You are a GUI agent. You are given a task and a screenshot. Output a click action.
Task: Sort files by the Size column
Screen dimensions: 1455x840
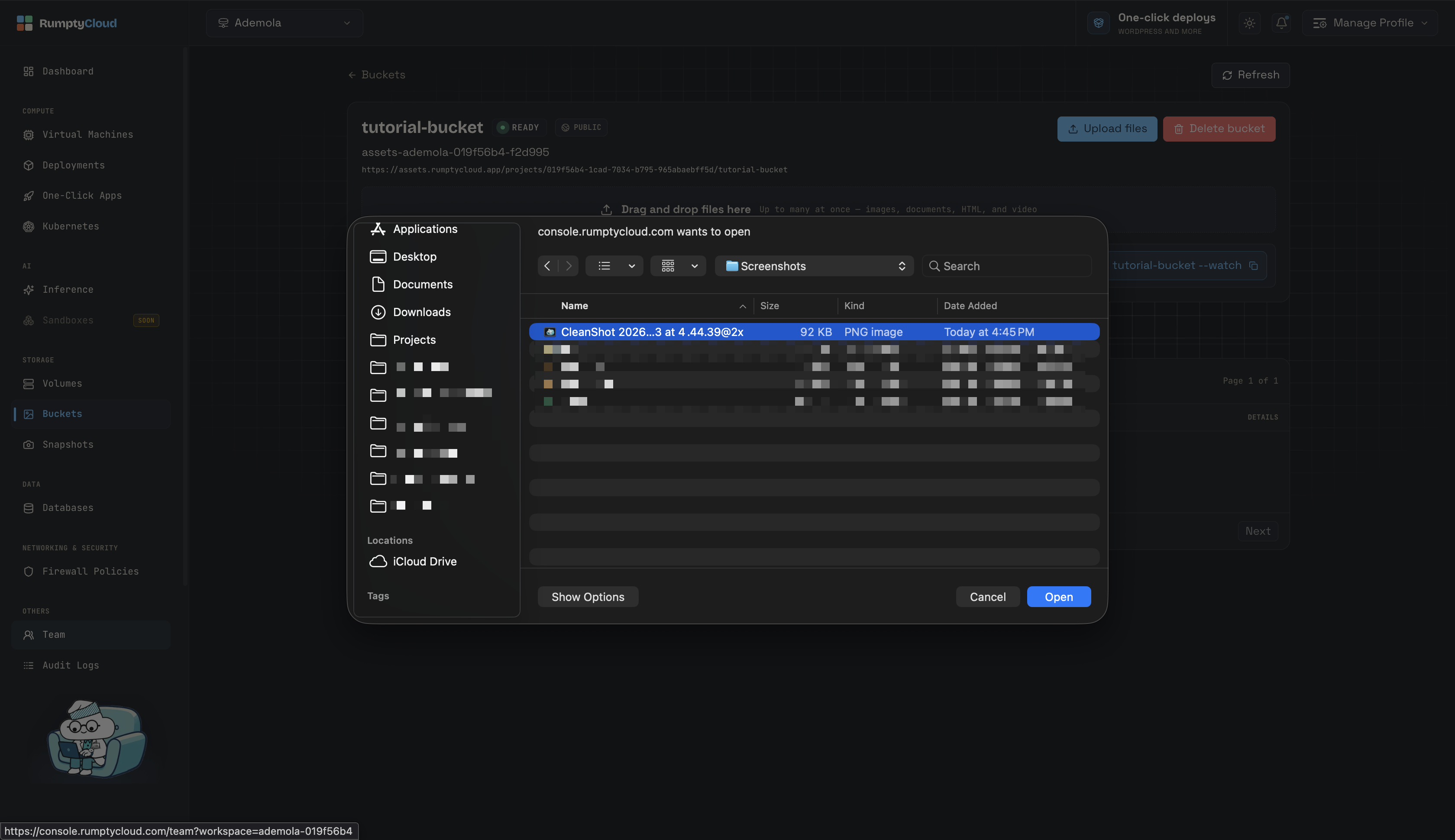pyautogui.click(x=770, y=306)
